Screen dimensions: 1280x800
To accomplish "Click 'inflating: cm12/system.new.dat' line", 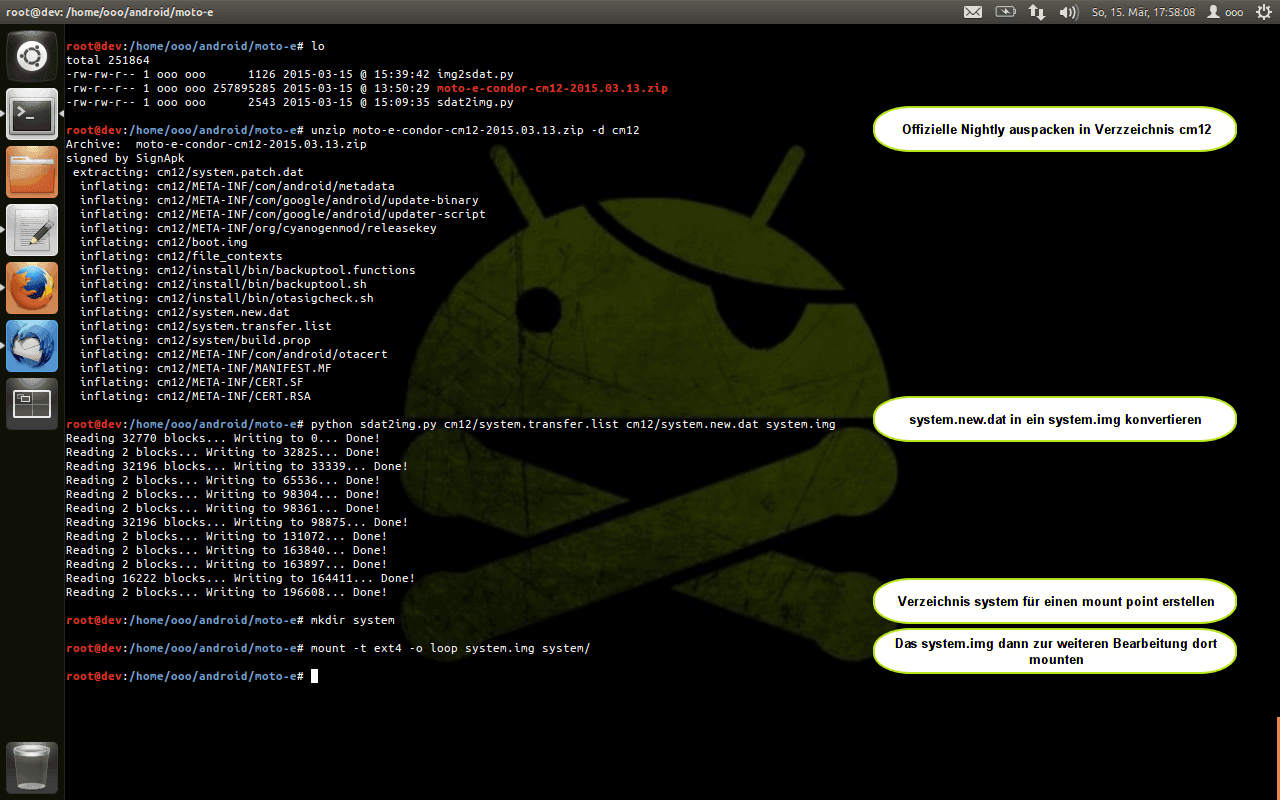I will click(x=185, y=312).
